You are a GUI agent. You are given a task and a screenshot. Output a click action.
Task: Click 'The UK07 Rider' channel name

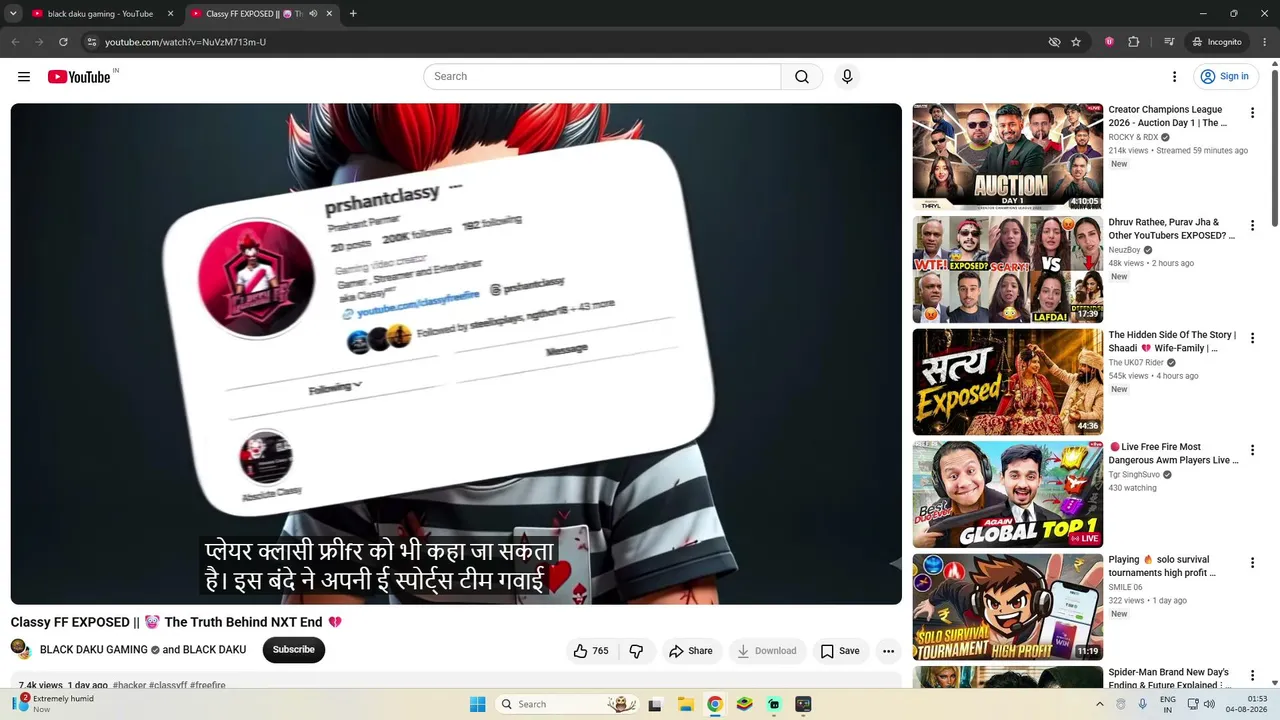tap(1136, 363)
